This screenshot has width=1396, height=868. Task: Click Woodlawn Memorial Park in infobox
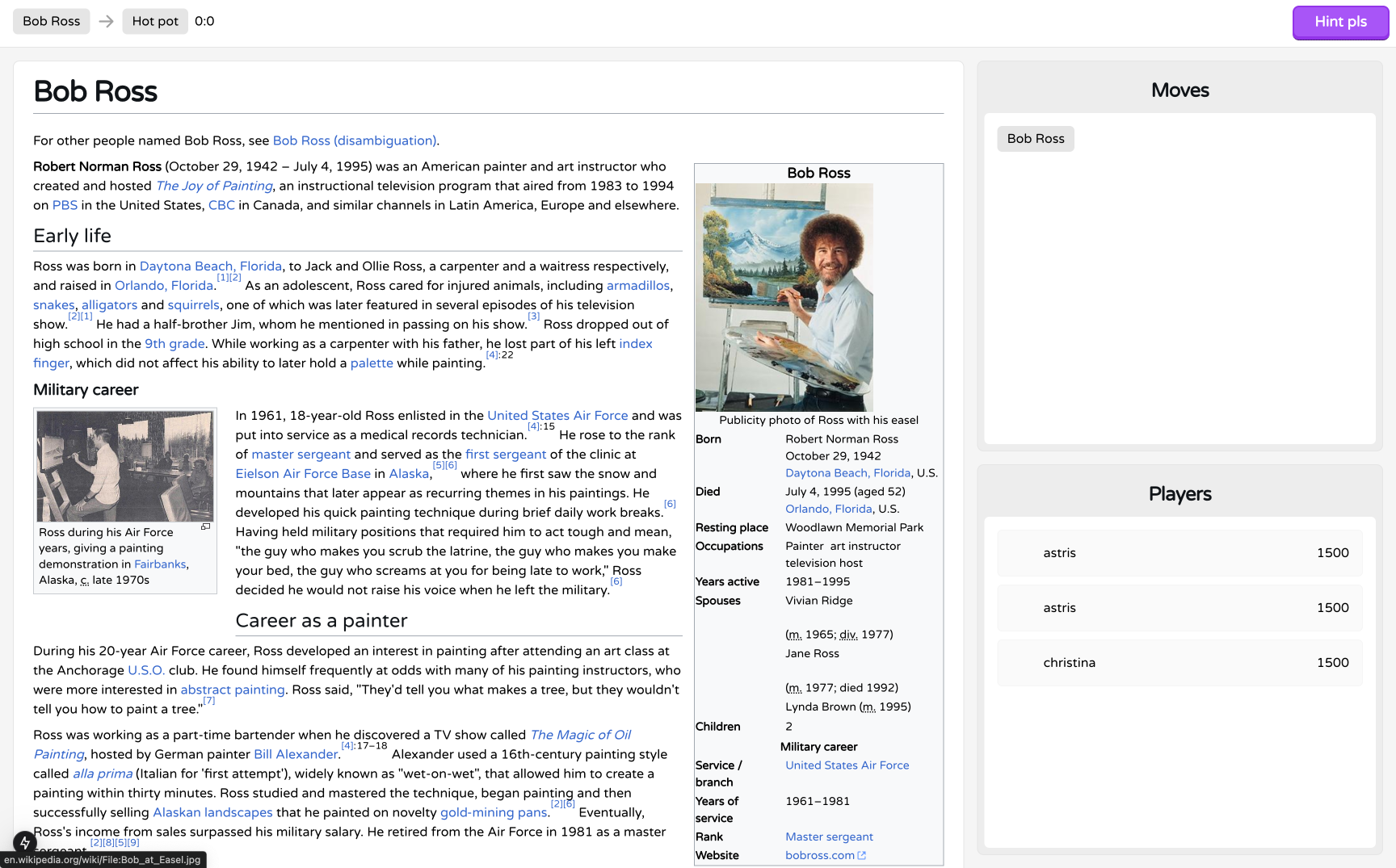pyautogui.click(x=855, y=528)
